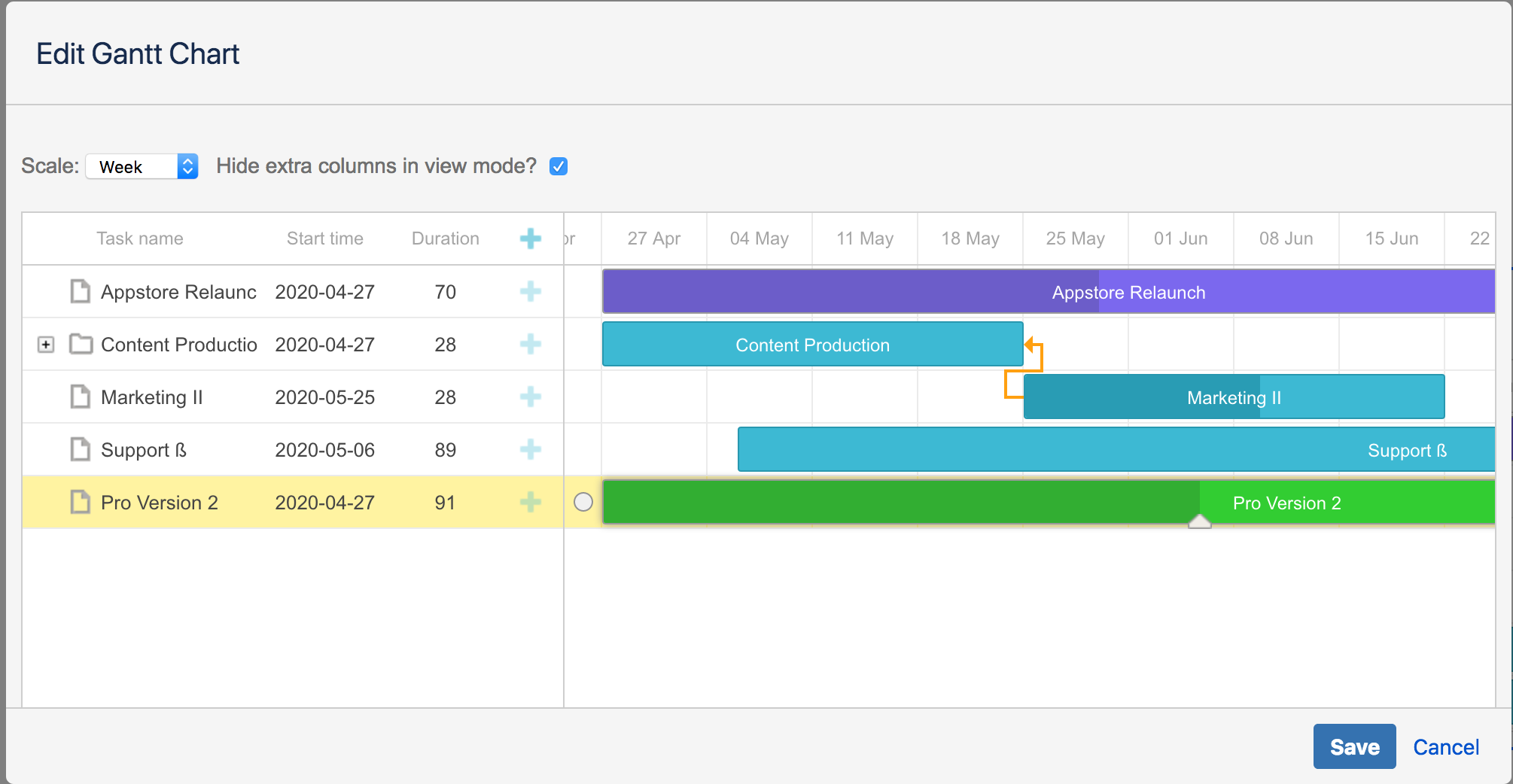This screenshot has height=784, width=1513.
Task: Click the Start time column header
Action: coord(325,239)
